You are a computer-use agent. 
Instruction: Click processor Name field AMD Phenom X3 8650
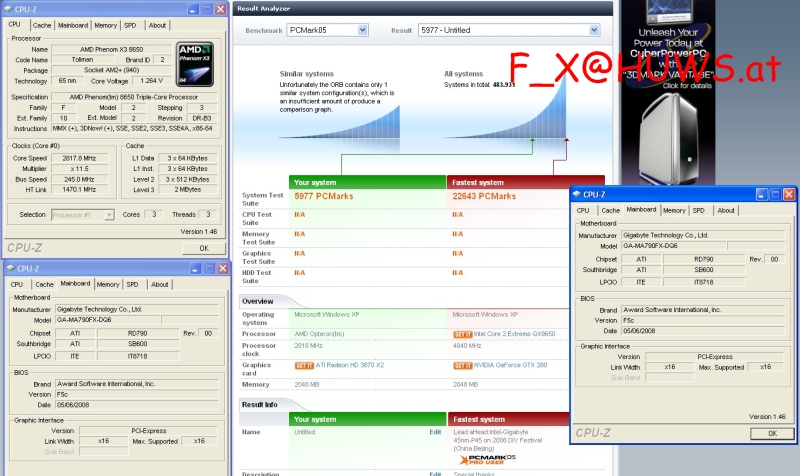click(x=111, y=49)
